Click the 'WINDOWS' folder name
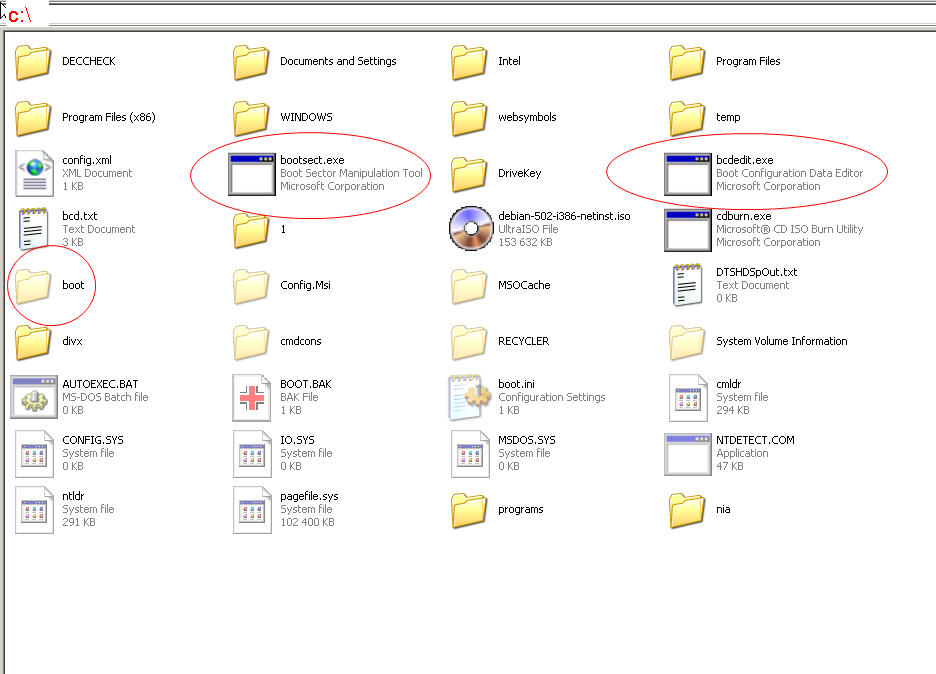936x674 pixels. point(306,117)
